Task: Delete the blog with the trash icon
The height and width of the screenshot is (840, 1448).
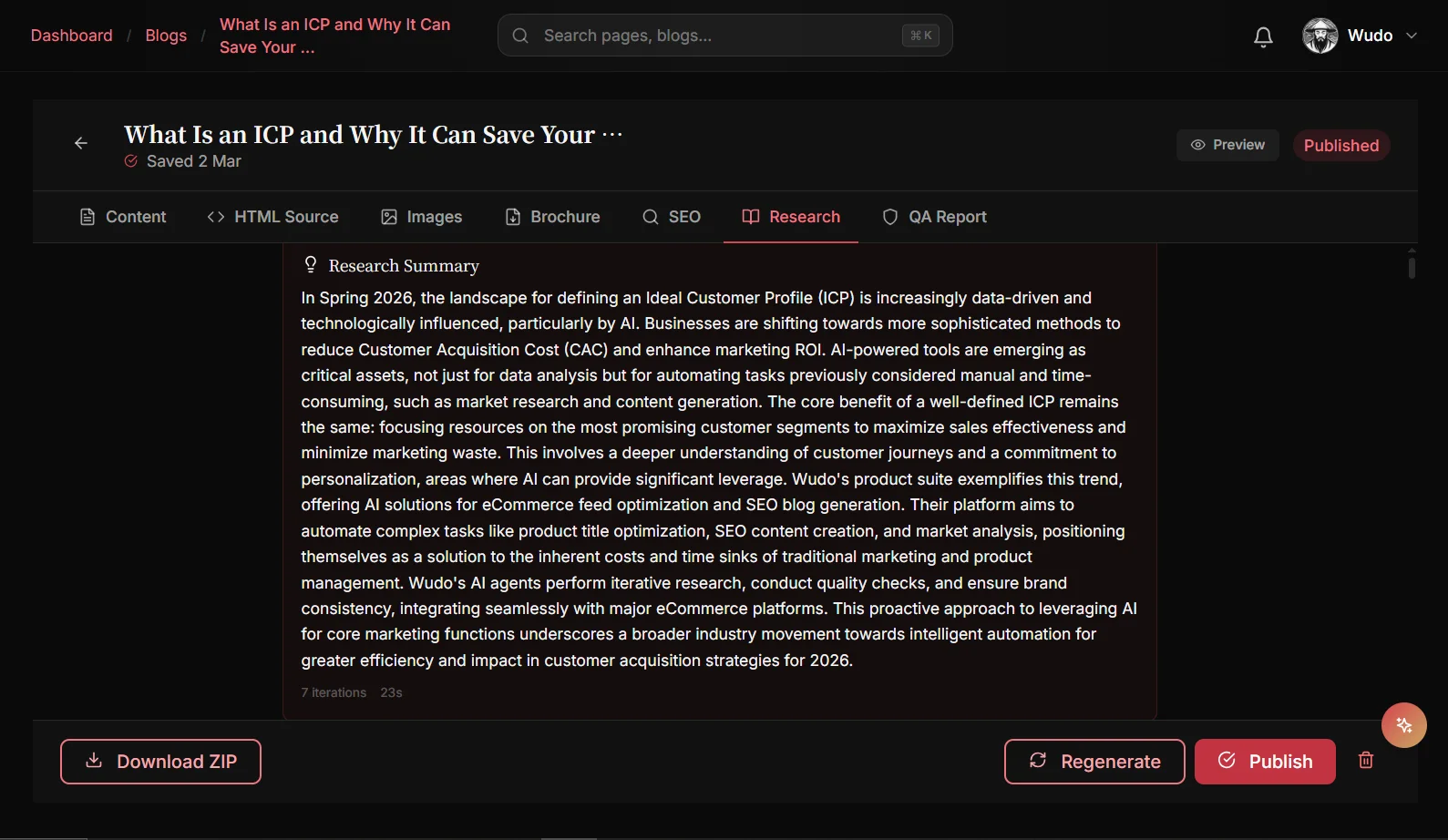Action: tap(1366, 760)
